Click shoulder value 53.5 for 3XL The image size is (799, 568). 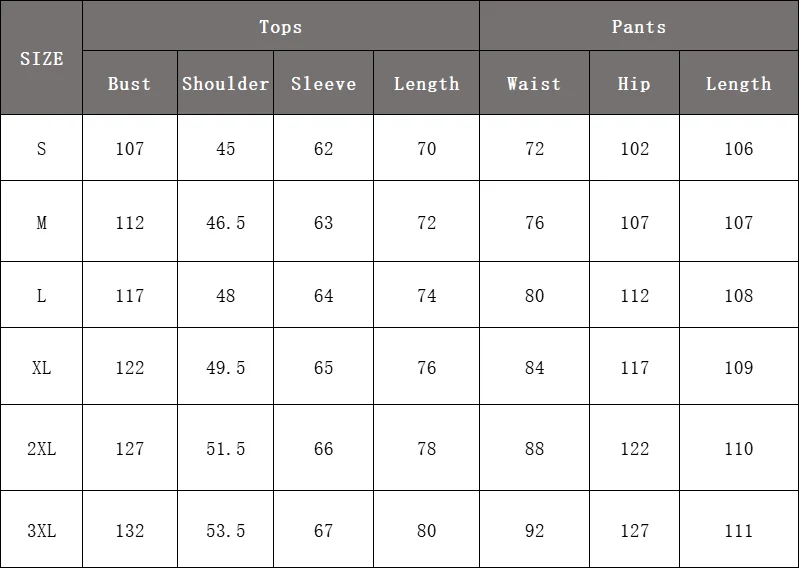(x=226, y=531)
